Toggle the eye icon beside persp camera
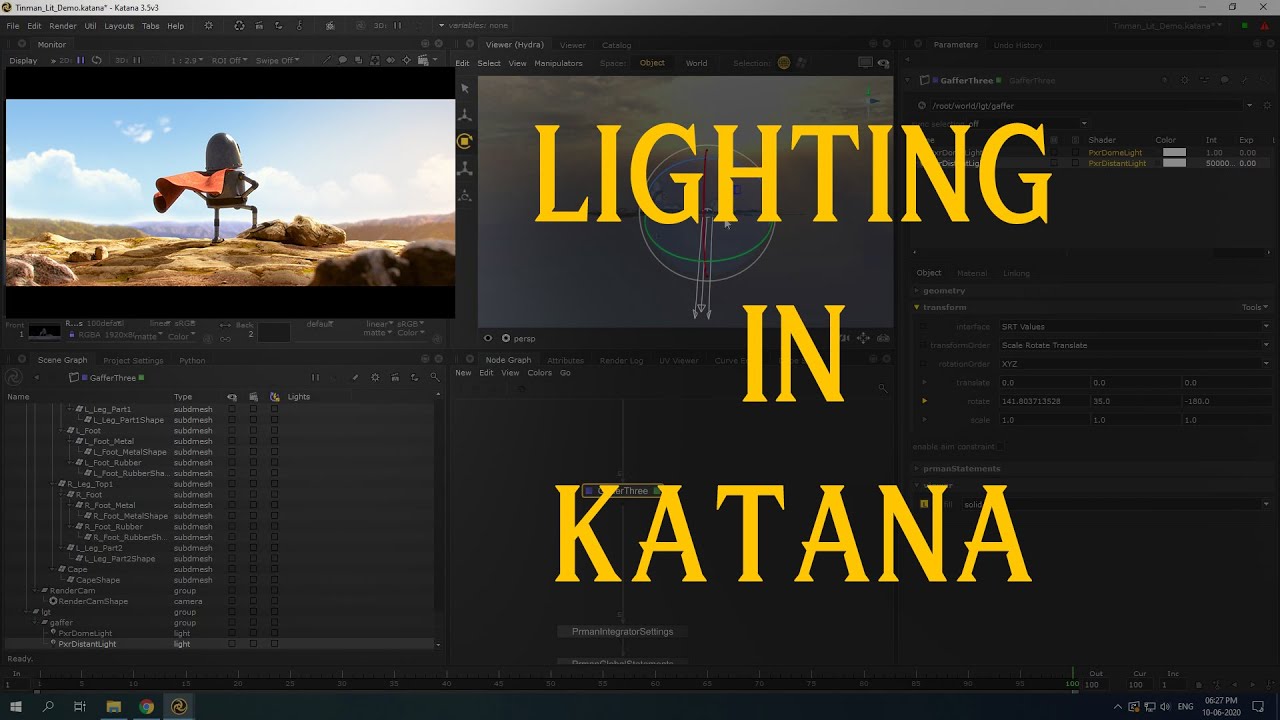The height and width of the screenshot is (720, 1280). pos(488,338)
